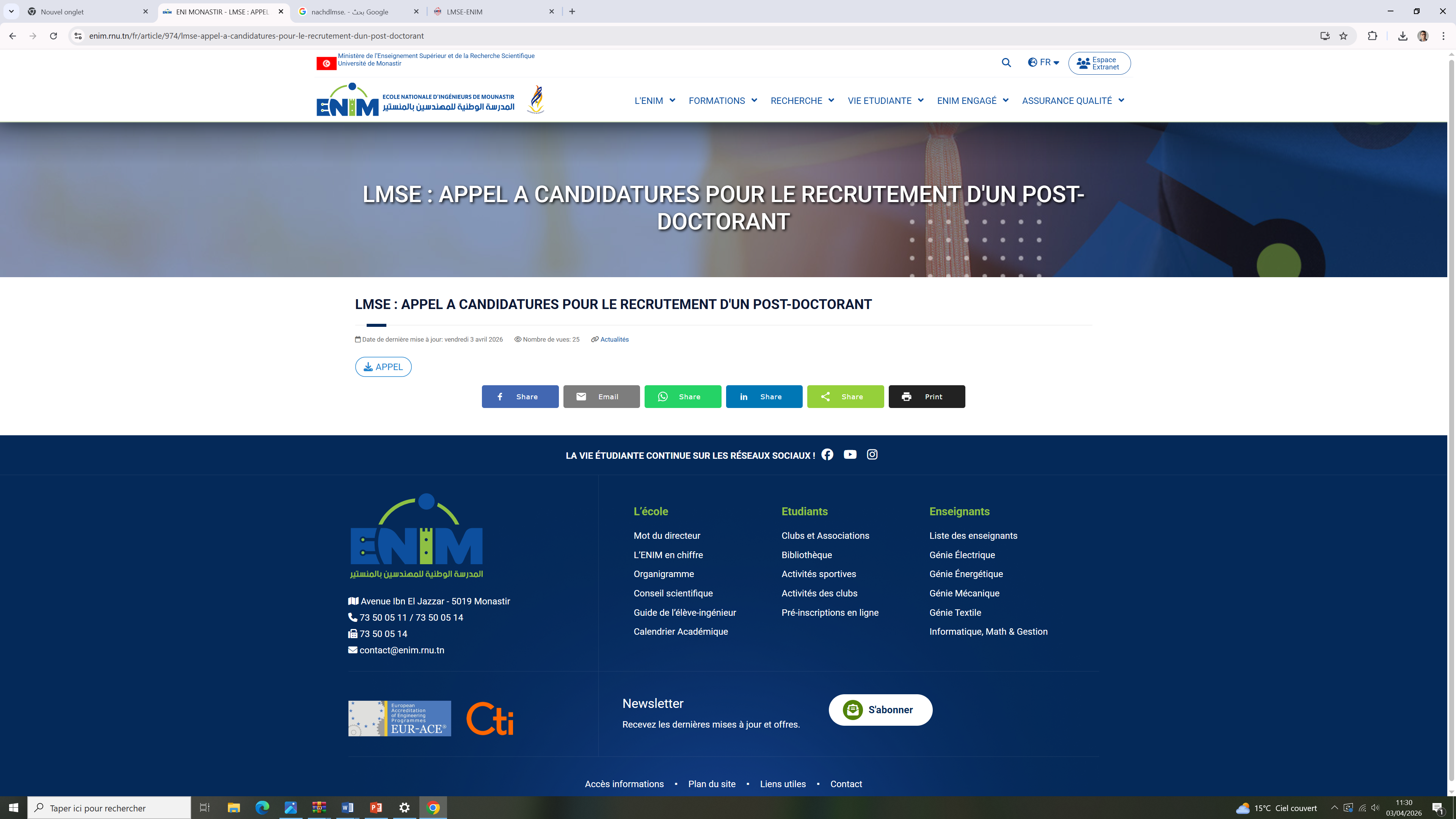Share article on LinkedIn button

[764, 396]
